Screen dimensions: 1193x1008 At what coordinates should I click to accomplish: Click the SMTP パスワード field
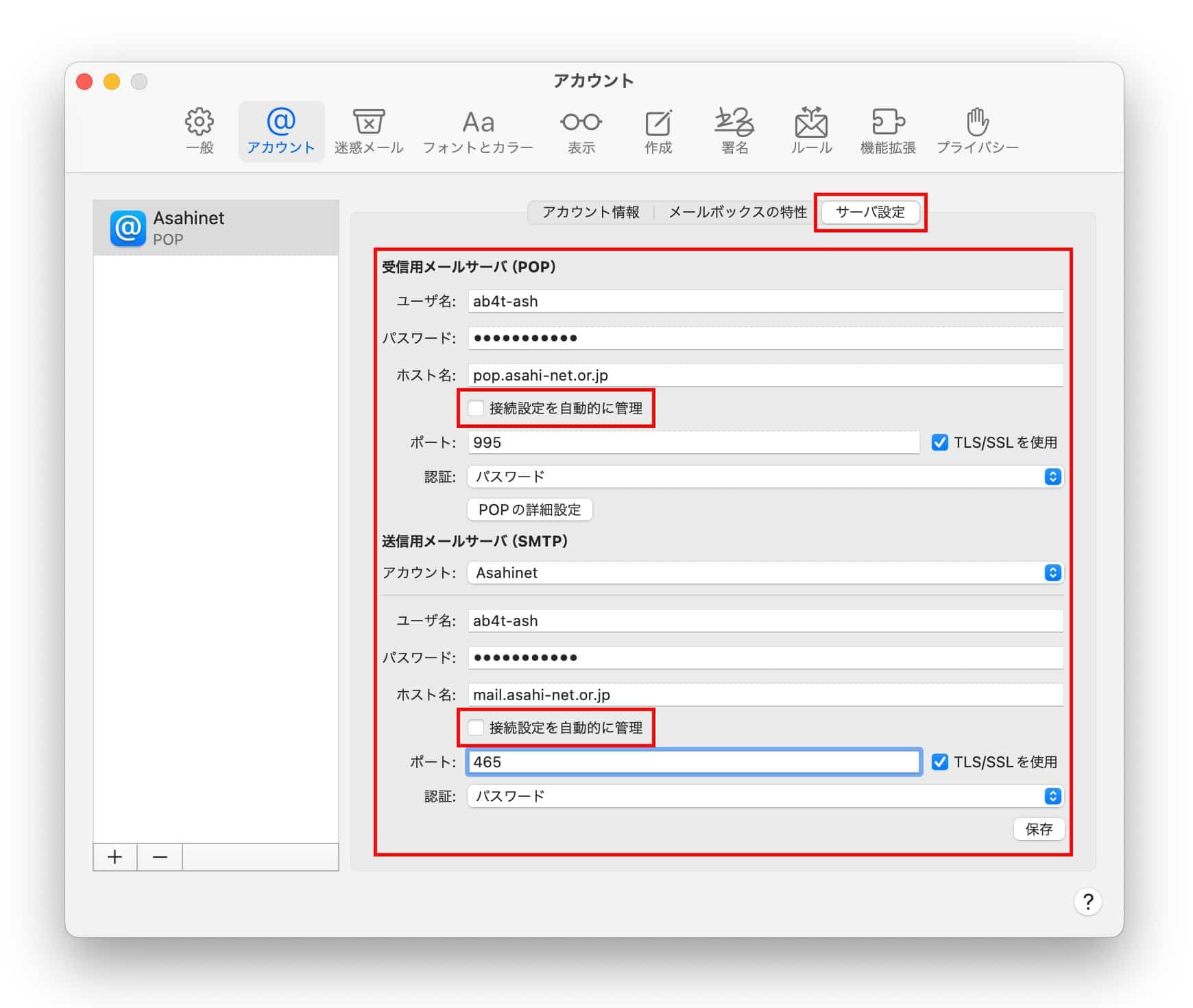pos(765,658)
